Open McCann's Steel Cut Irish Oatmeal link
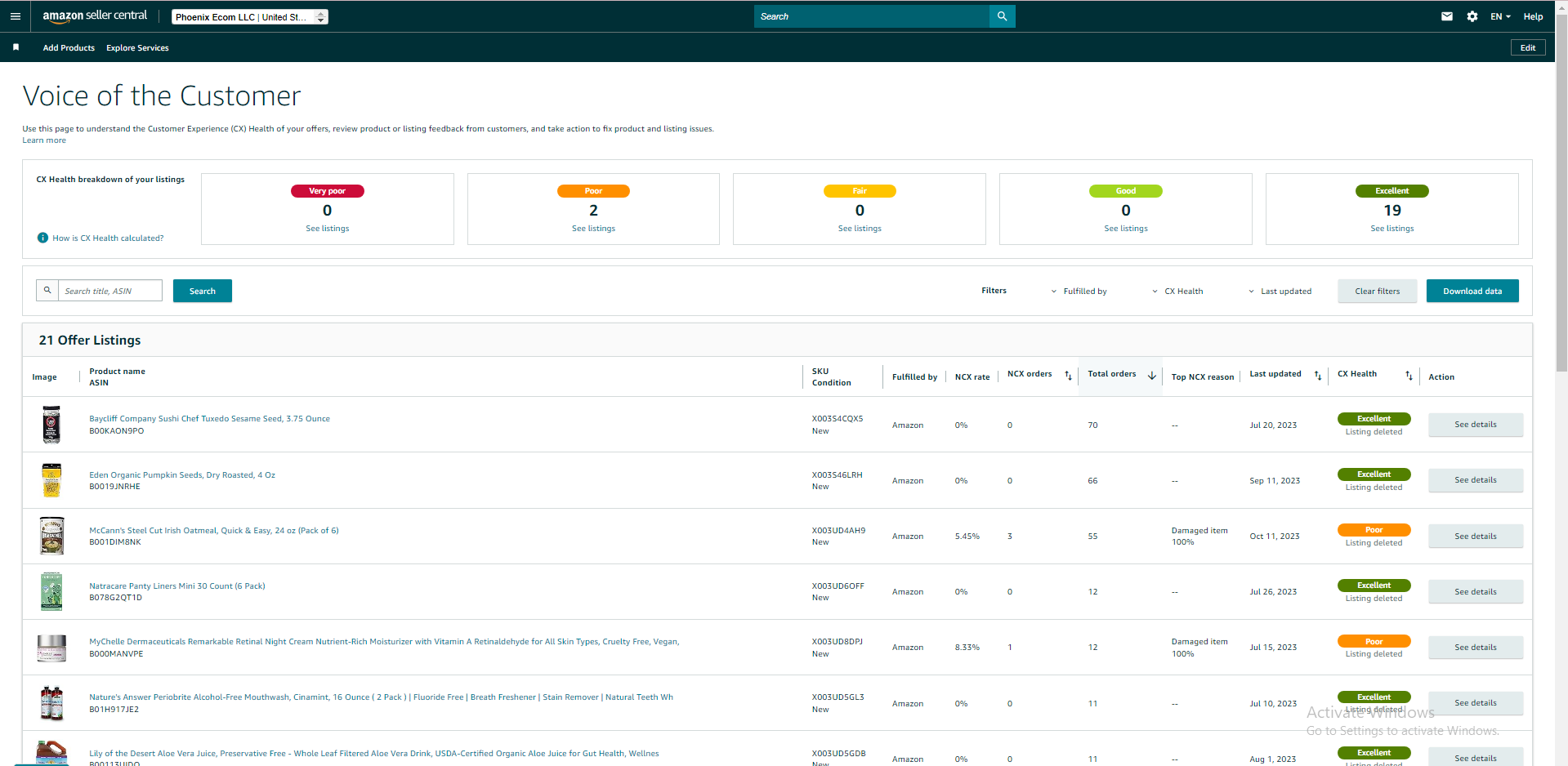The height and width of the screenshot is (766, 1568). 214,530
